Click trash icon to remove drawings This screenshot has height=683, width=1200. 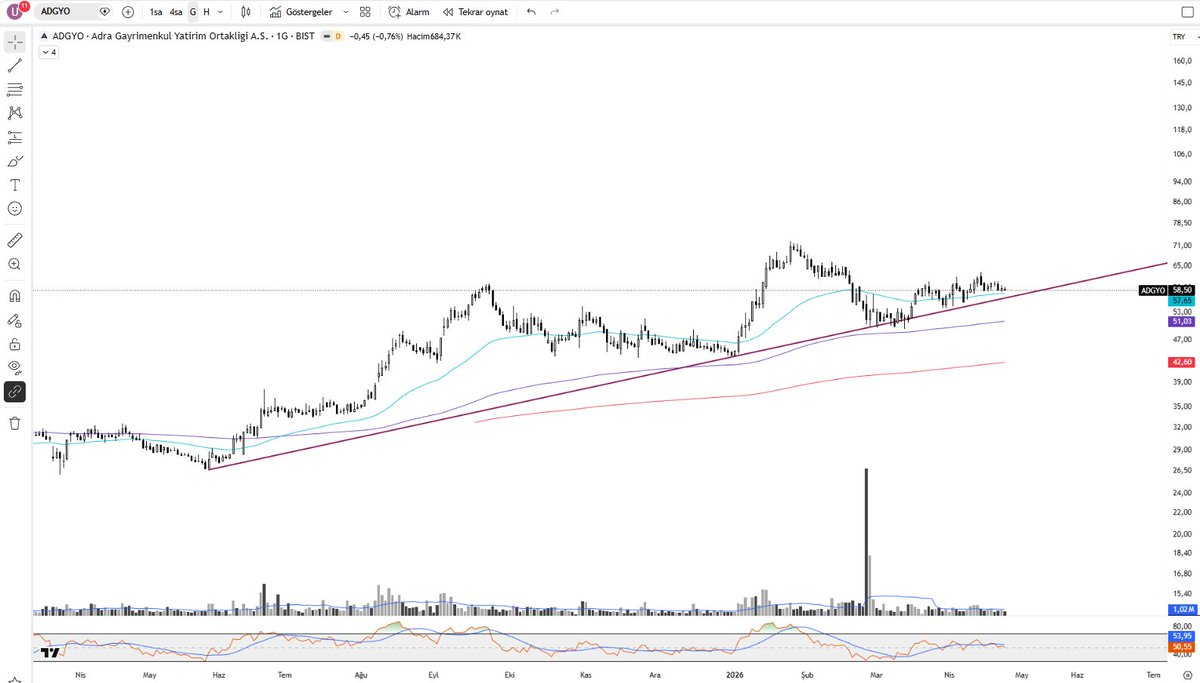click(x=15, y=423)
